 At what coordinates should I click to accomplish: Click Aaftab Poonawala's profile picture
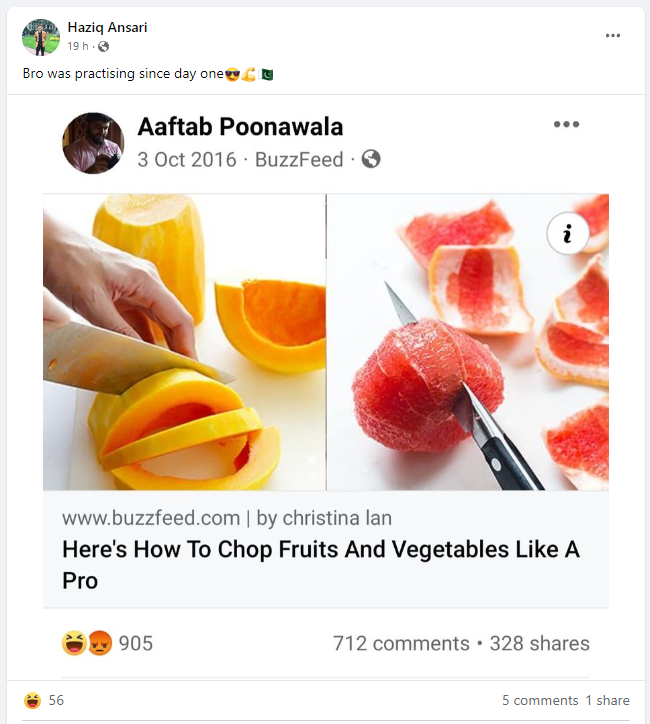(x=93, y=143)
